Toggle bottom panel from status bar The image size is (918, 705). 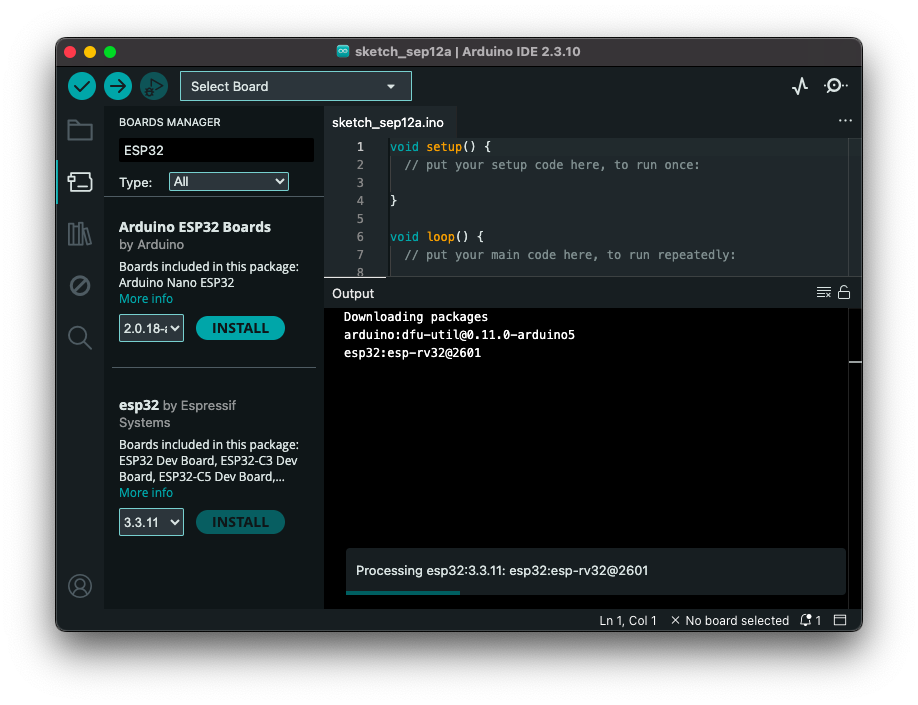(840, 620)
